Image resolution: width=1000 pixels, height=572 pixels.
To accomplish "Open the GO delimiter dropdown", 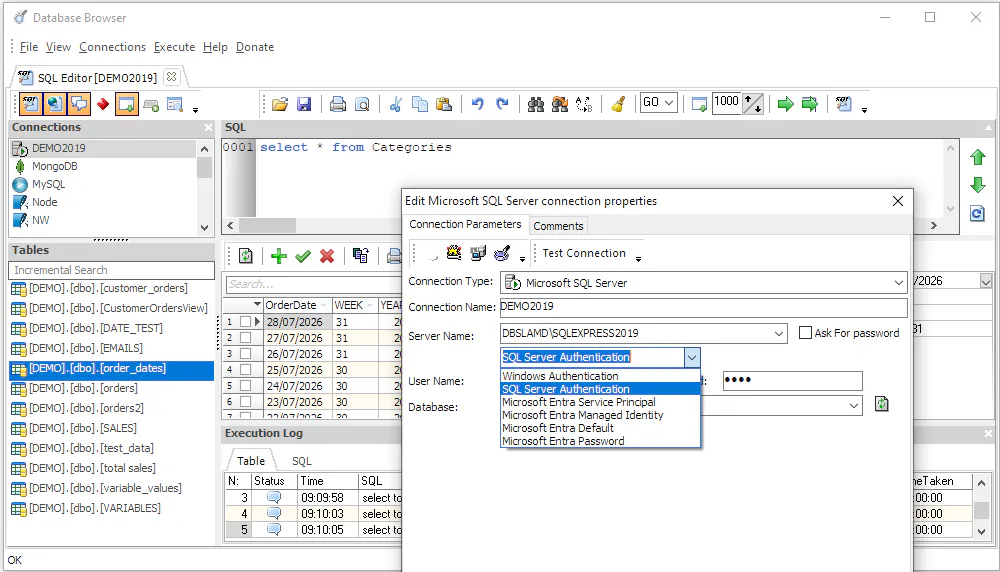I will [669, 103].
